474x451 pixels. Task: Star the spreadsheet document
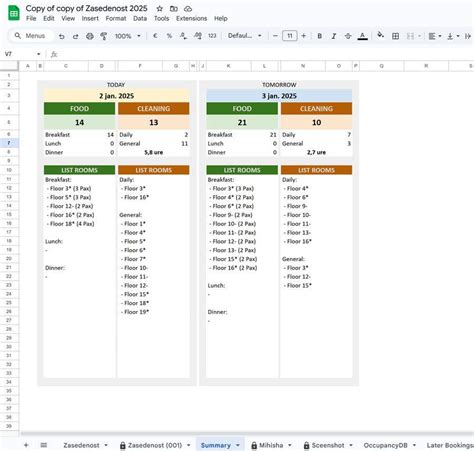[160, 9]
